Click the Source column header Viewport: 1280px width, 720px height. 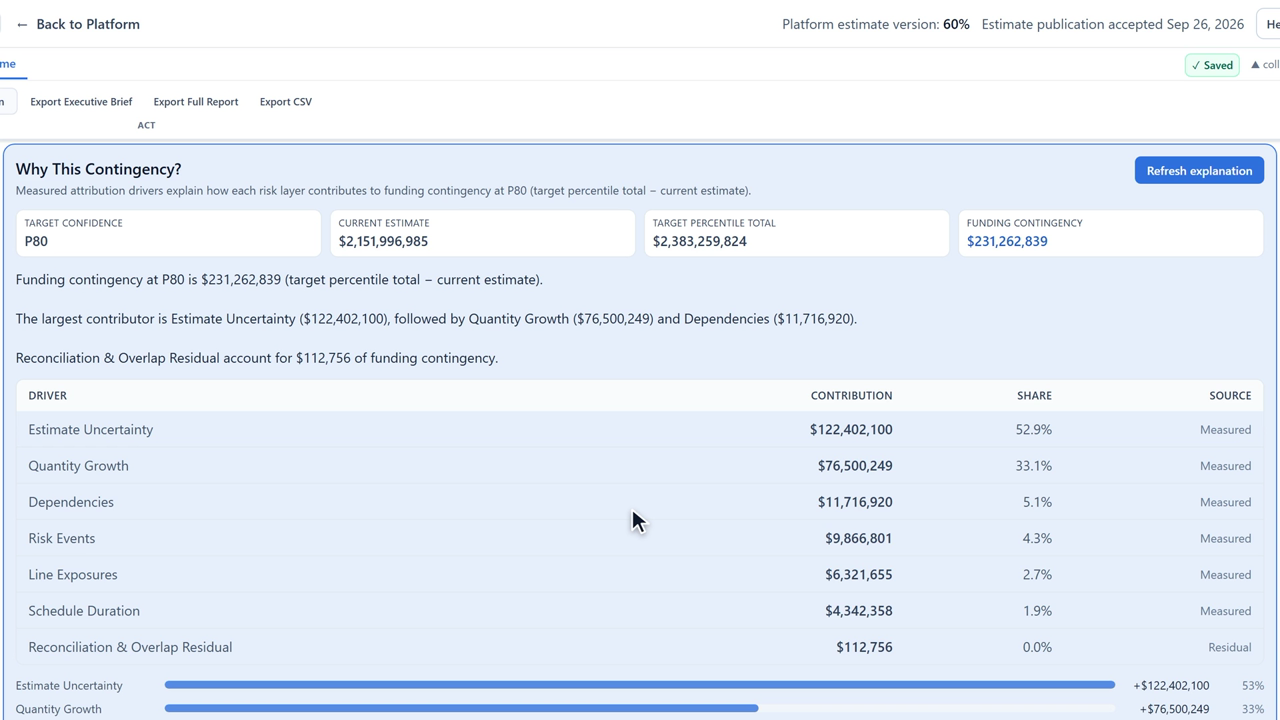(x=1230, y=395)
